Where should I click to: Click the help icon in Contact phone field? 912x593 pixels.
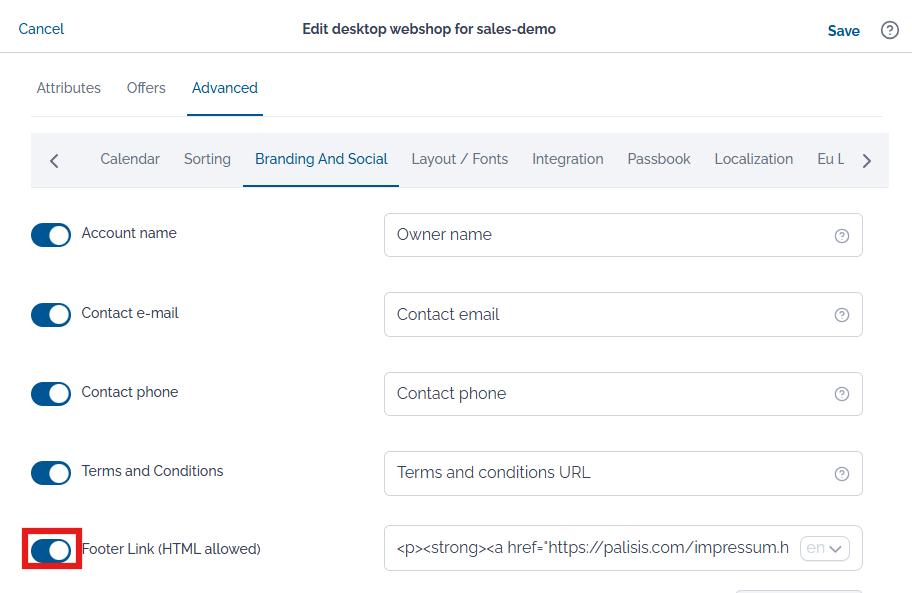click(842, 394)
